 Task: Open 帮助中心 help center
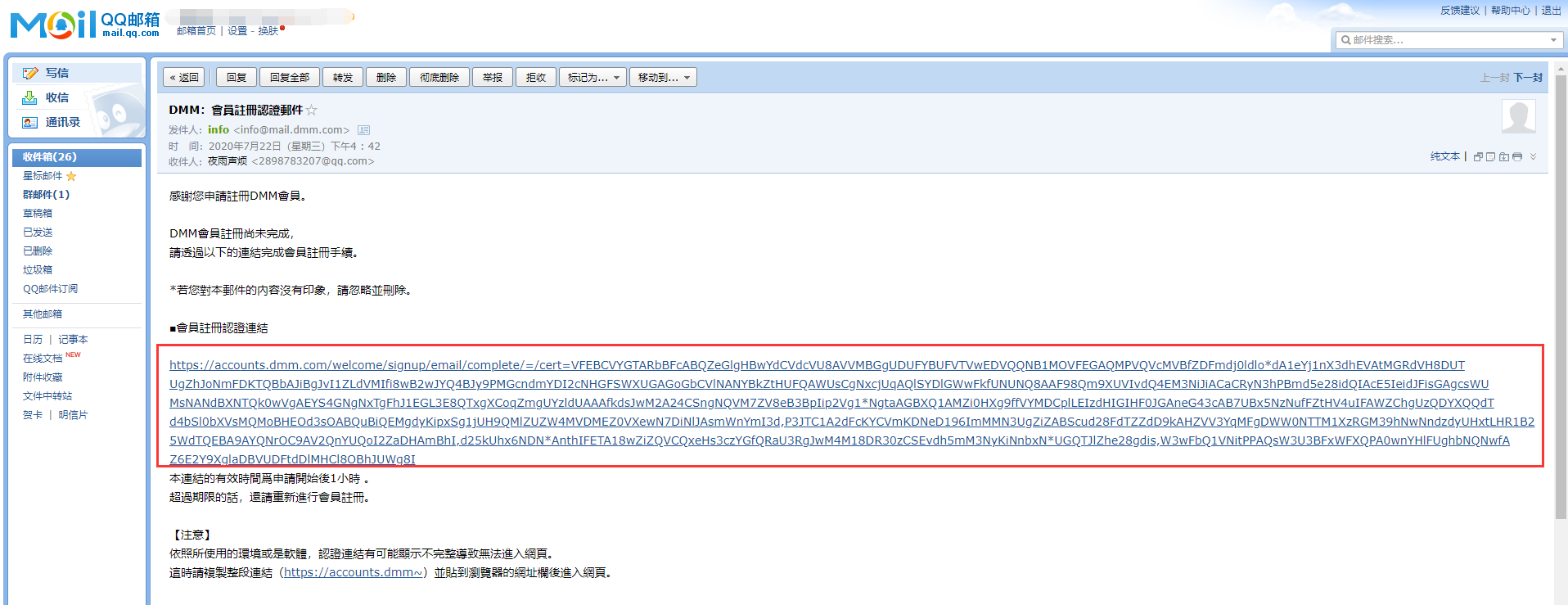pos(1511,11)
